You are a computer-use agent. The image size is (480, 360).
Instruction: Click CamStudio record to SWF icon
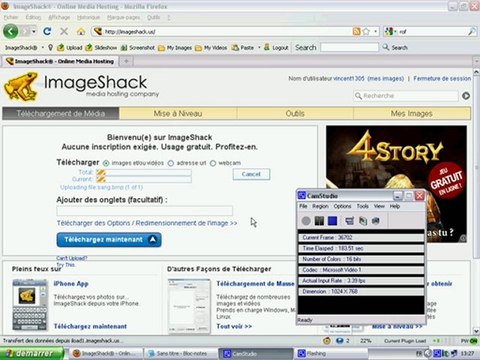tap(376, 221)
